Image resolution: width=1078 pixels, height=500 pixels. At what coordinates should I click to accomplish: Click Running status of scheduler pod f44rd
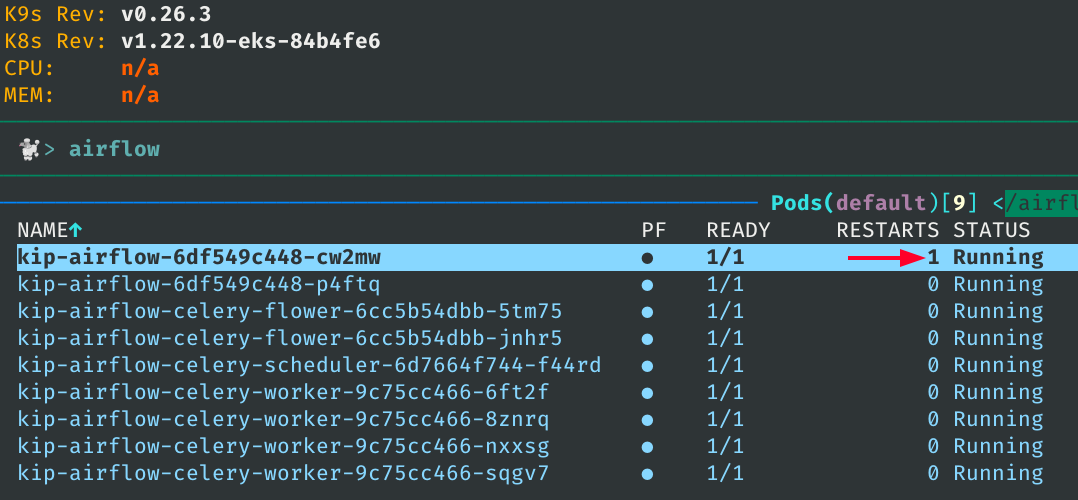coord(998,366)
